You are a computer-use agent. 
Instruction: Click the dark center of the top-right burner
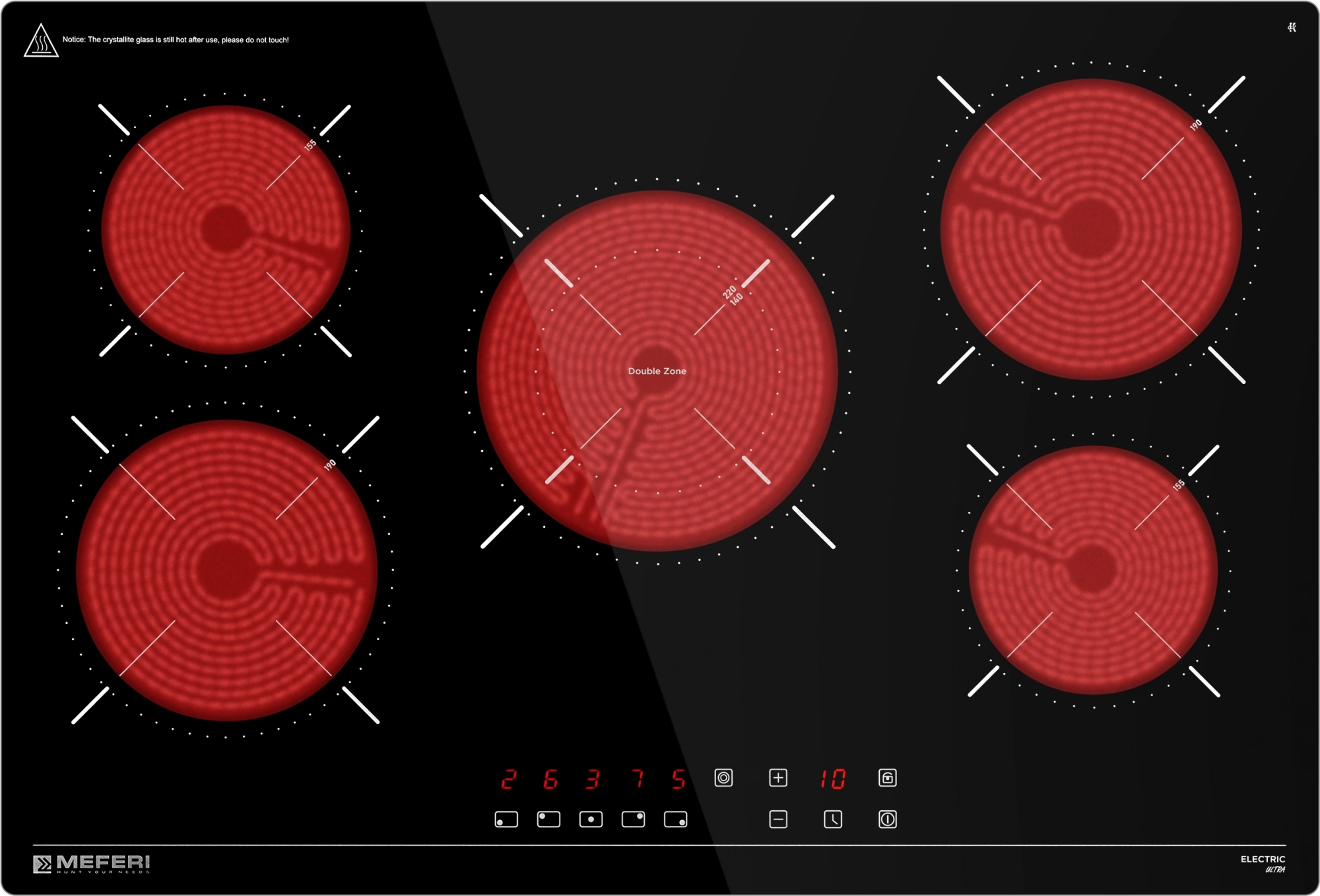tap(1090, 228)
